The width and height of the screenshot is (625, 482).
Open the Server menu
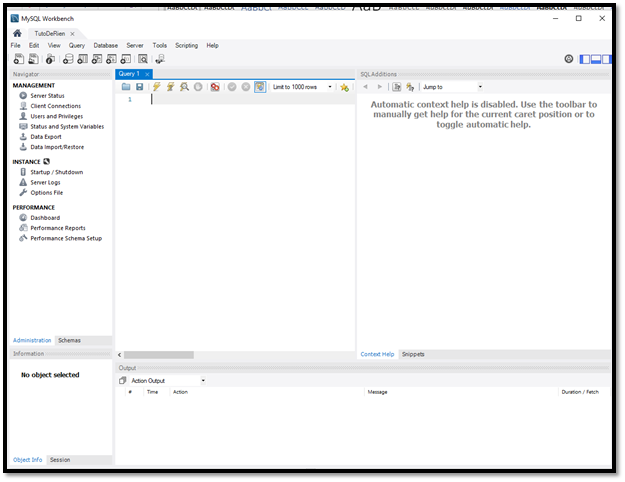tap(135, 45)
